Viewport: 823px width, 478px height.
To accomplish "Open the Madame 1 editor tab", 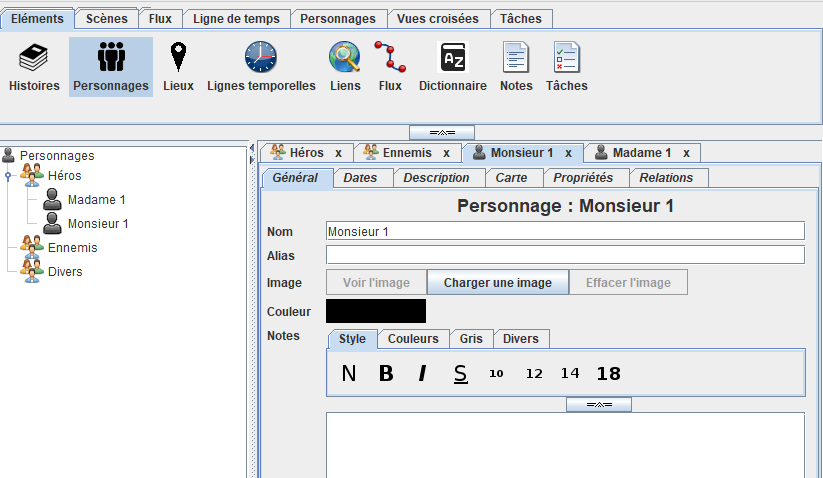I will tap(642, 153).
